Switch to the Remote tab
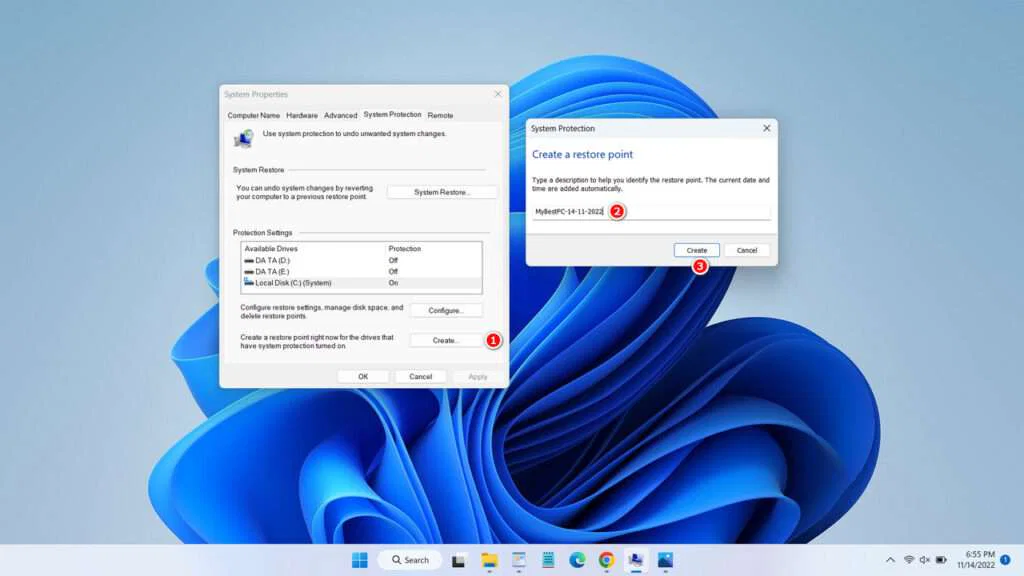This screenshot has width=1024, height=576. pyautogui.click(x=442, y=115)
